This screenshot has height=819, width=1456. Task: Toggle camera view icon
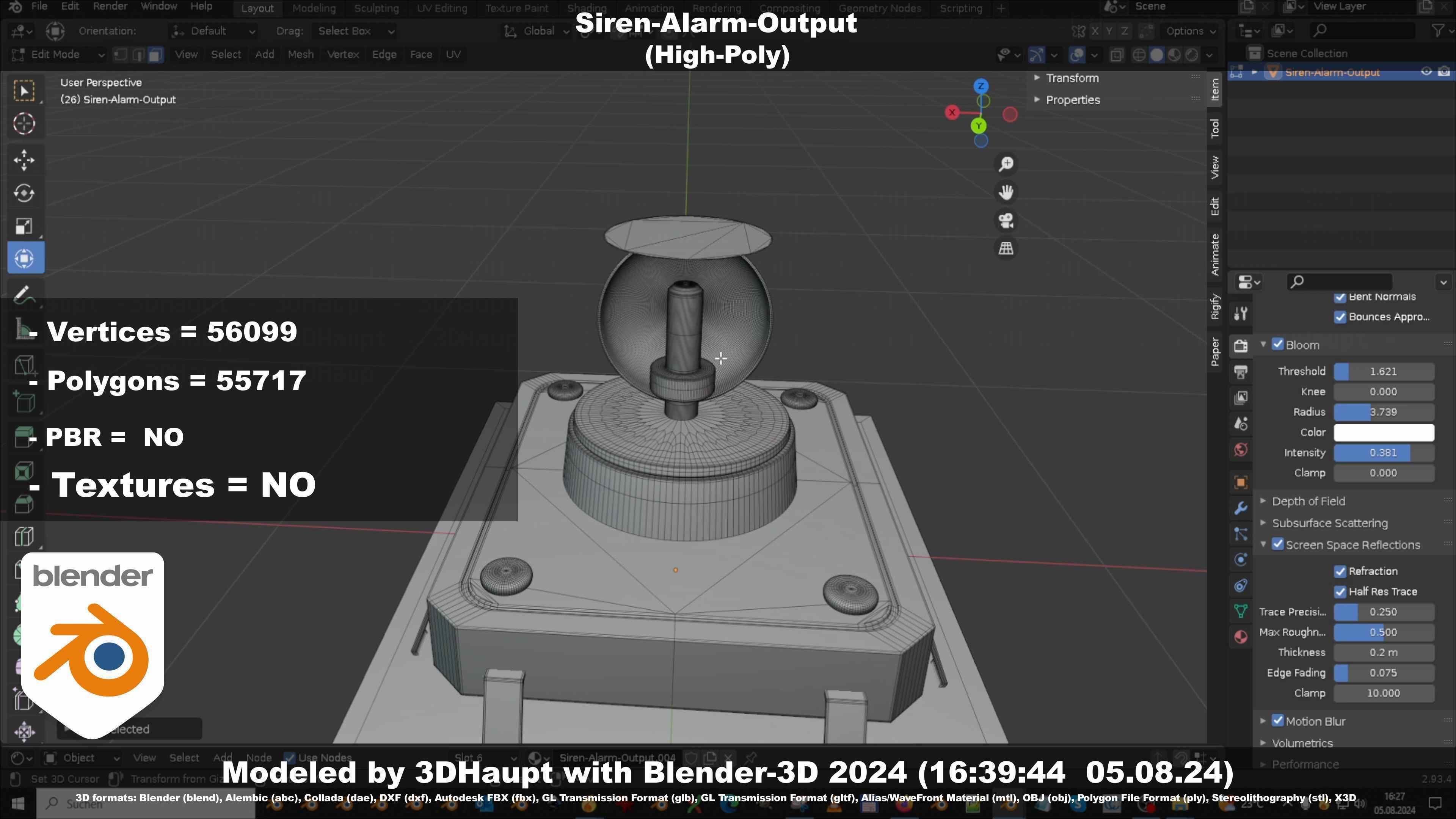tap(1006, 220)
